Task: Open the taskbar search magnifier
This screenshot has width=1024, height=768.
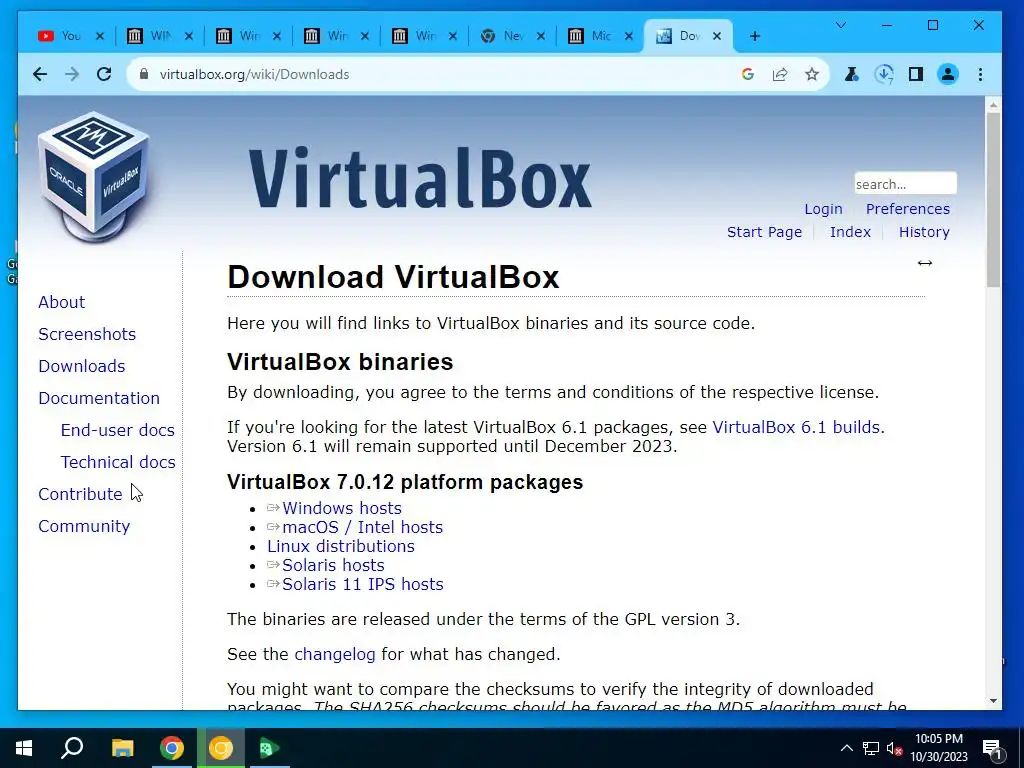Action: (72, 748)
